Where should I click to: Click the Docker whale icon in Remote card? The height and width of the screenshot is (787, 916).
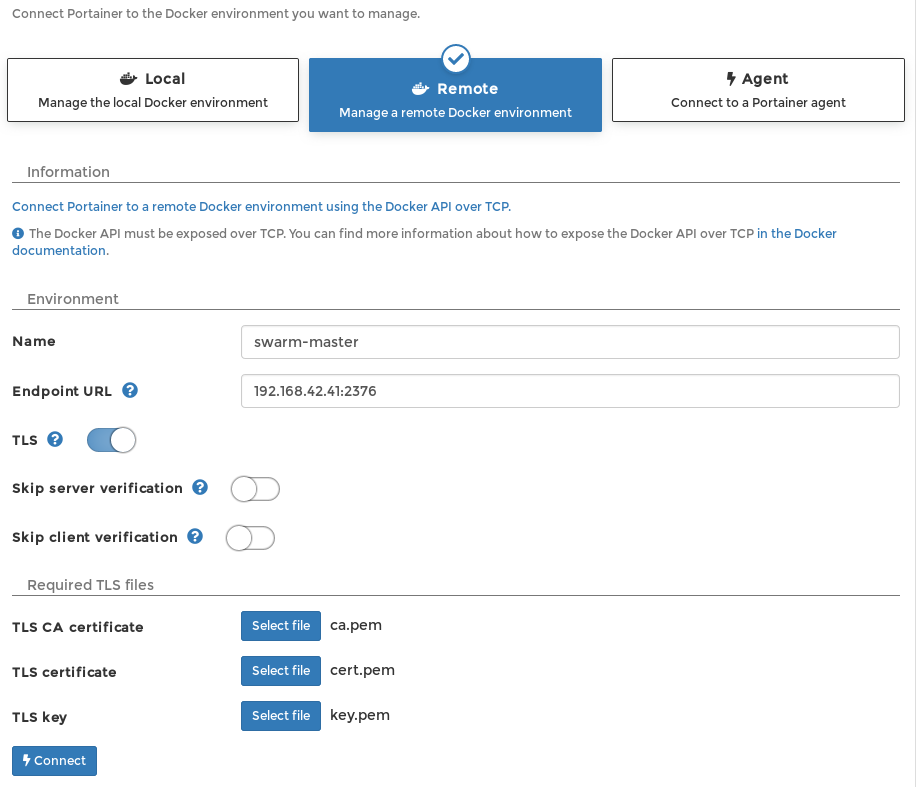pyautogui.click(x=421, y=89)
